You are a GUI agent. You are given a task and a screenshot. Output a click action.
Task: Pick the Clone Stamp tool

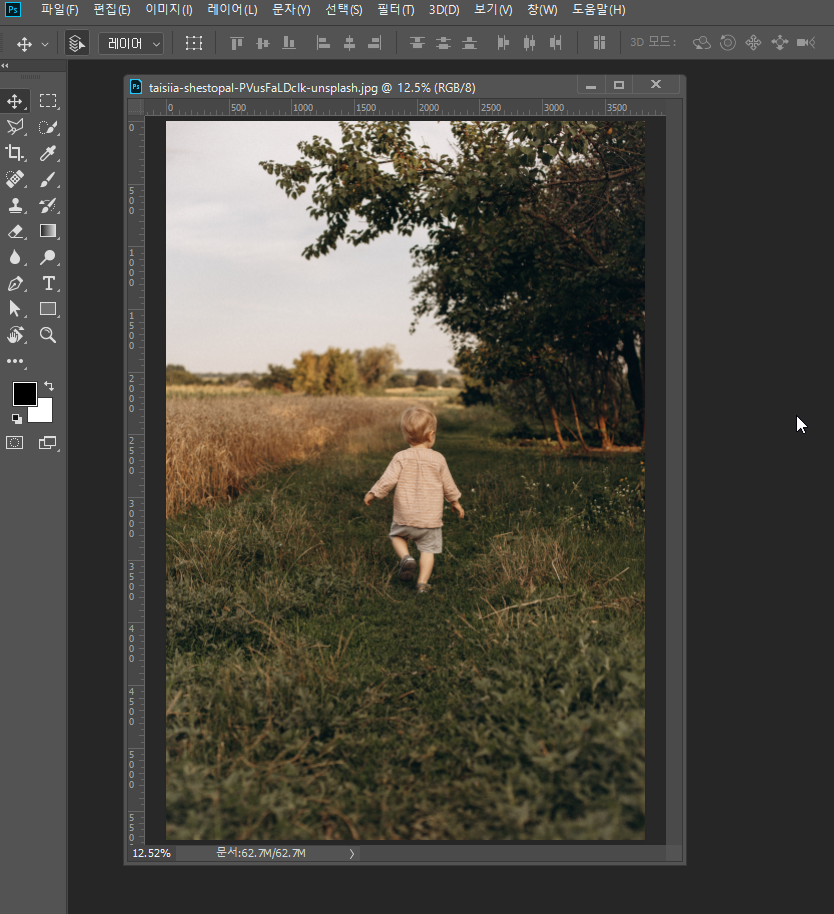15,205
